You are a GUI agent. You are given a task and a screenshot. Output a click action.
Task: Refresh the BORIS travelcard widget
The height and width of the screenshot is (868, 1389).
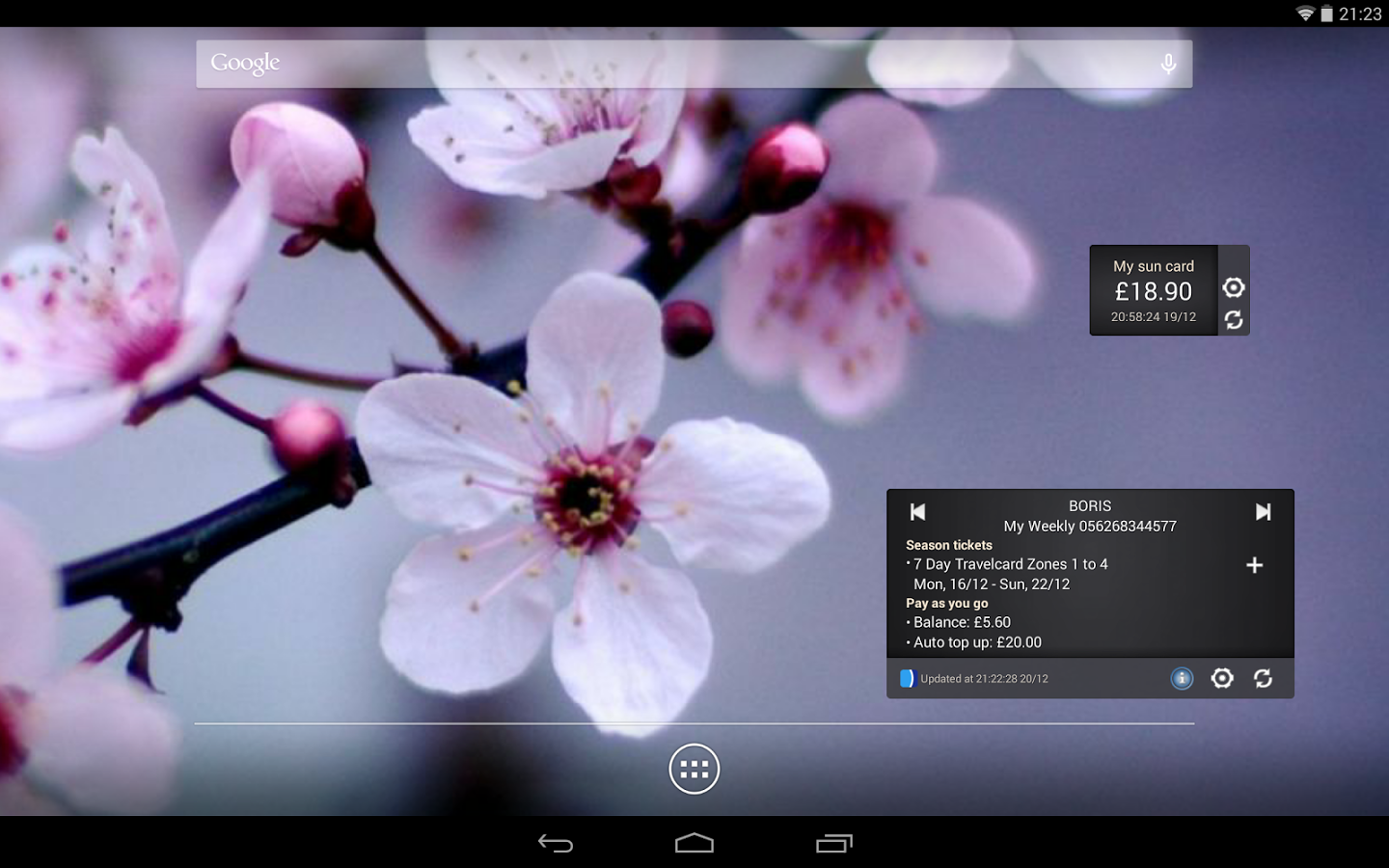(1263, 679)
